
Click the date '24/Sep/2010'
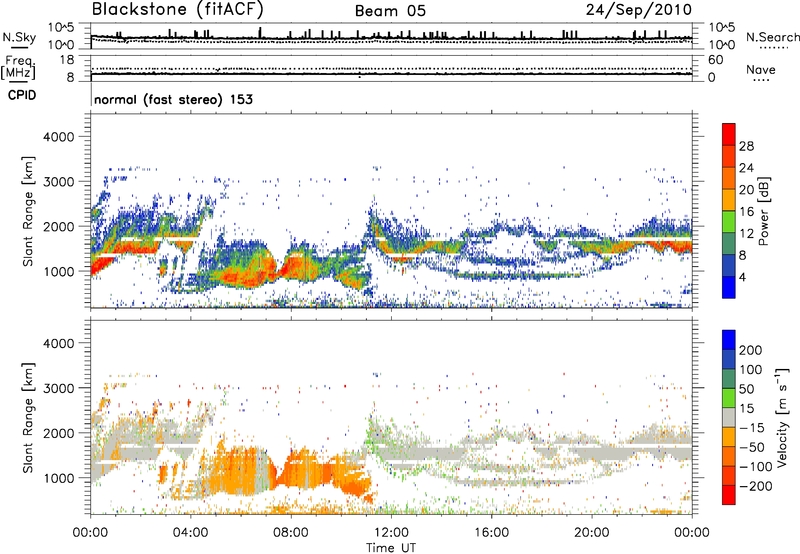[639, 10]
